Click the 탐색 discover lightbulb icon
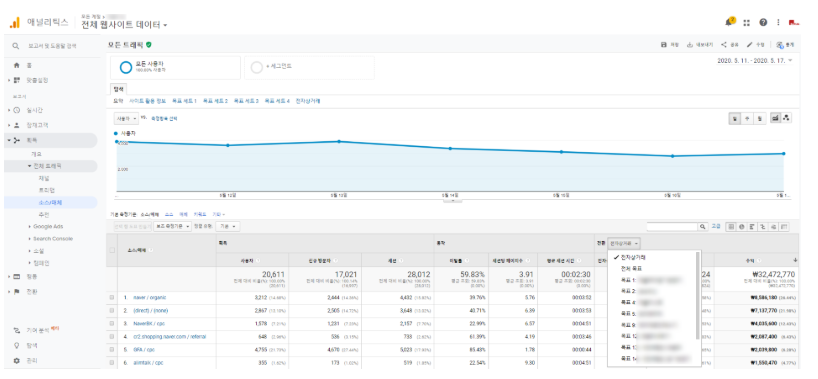The width and height of the screenshot is (818, 379). 17,346
